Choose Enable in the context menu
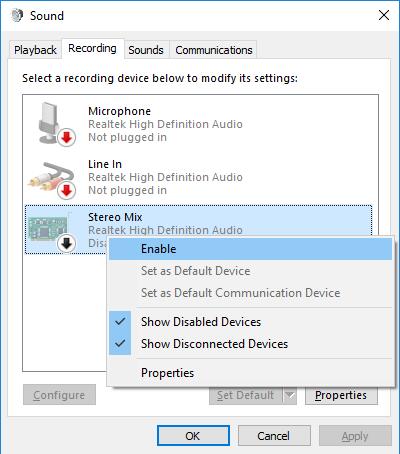The height and width of the screenshot is (454, 400). point(250,249)
